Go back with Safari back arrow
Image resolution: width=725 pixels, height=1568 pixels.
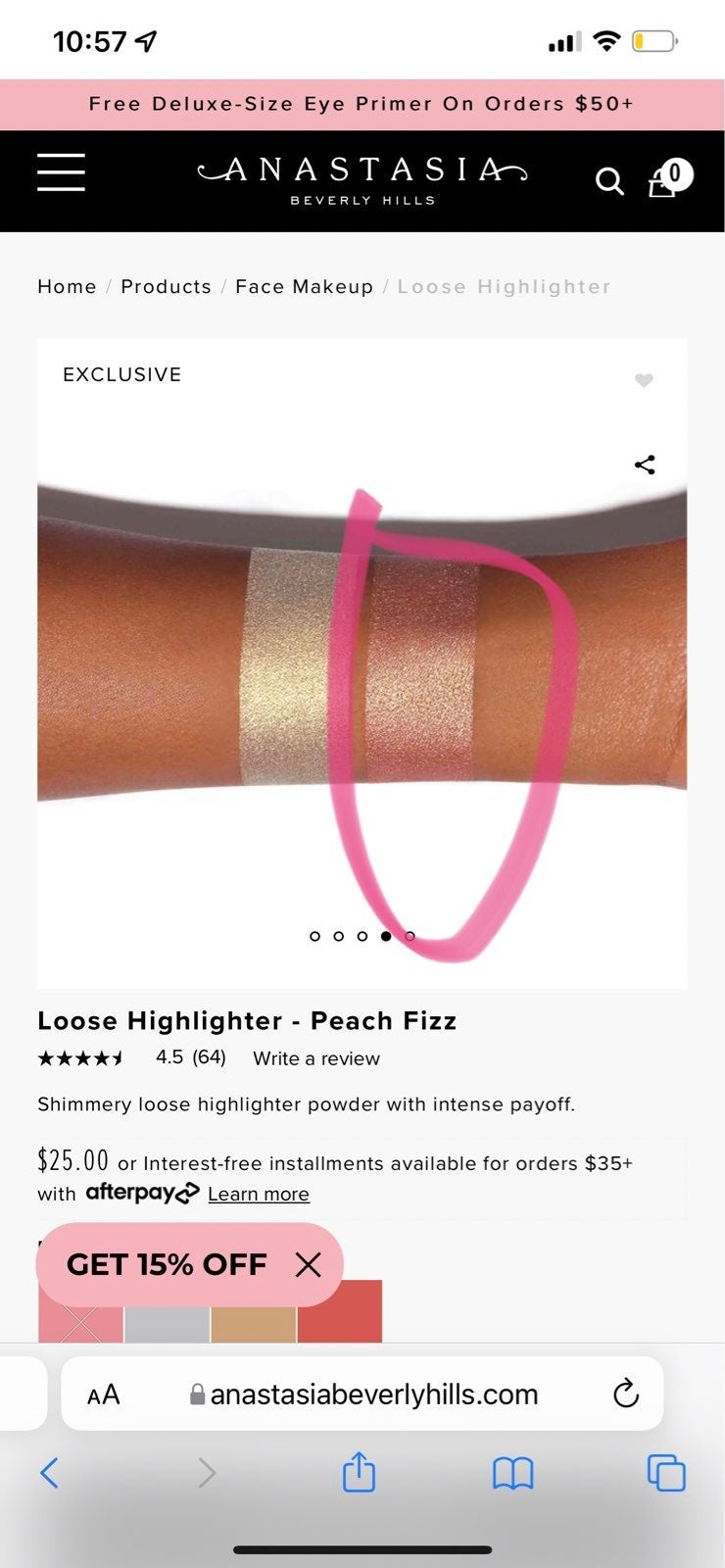pyautogui.click(x=49, y=1472)
